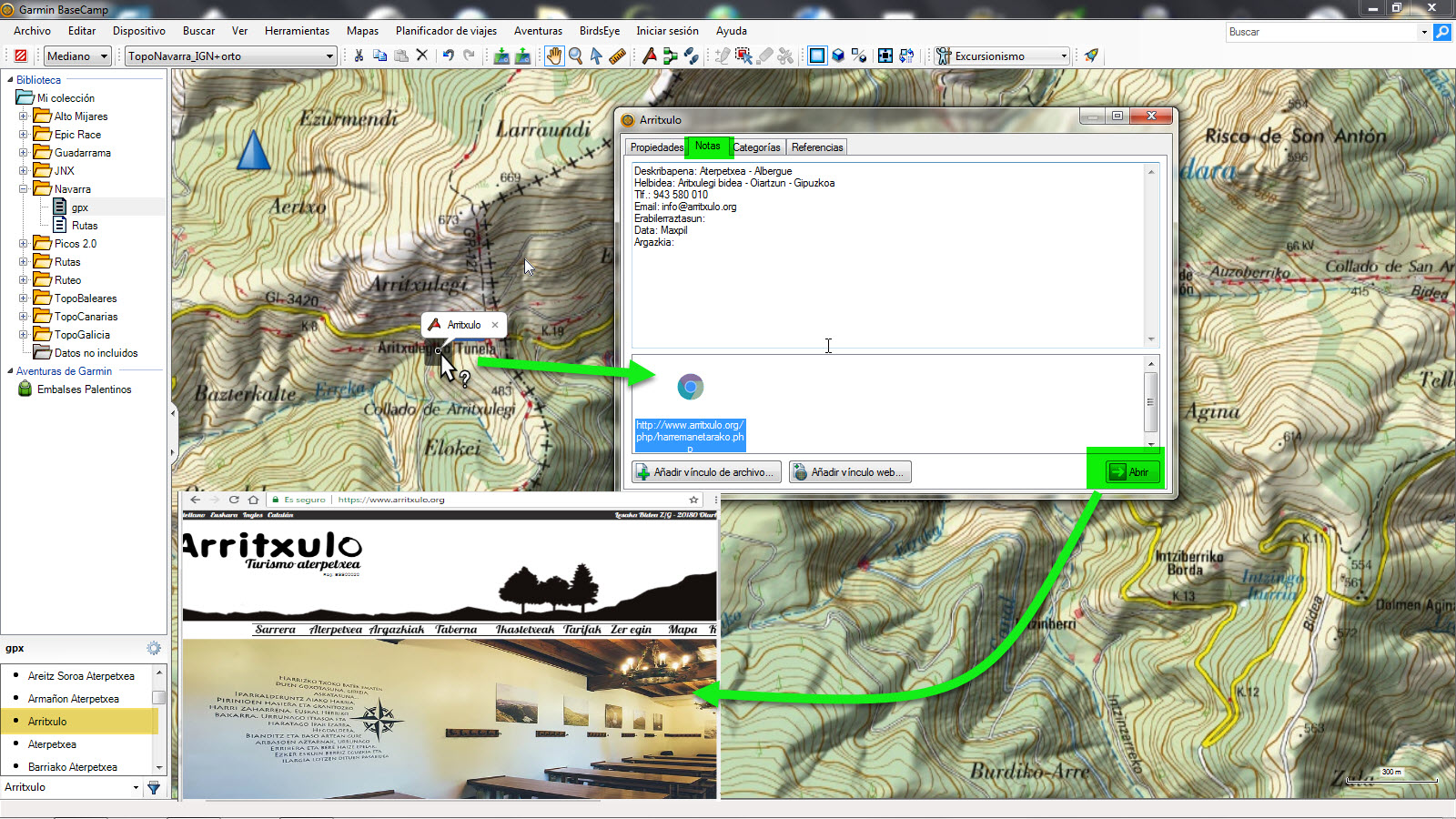1456x819 pixels.
Task: Click the gpx list scrollbar thumb
Action: pos(158,698)
